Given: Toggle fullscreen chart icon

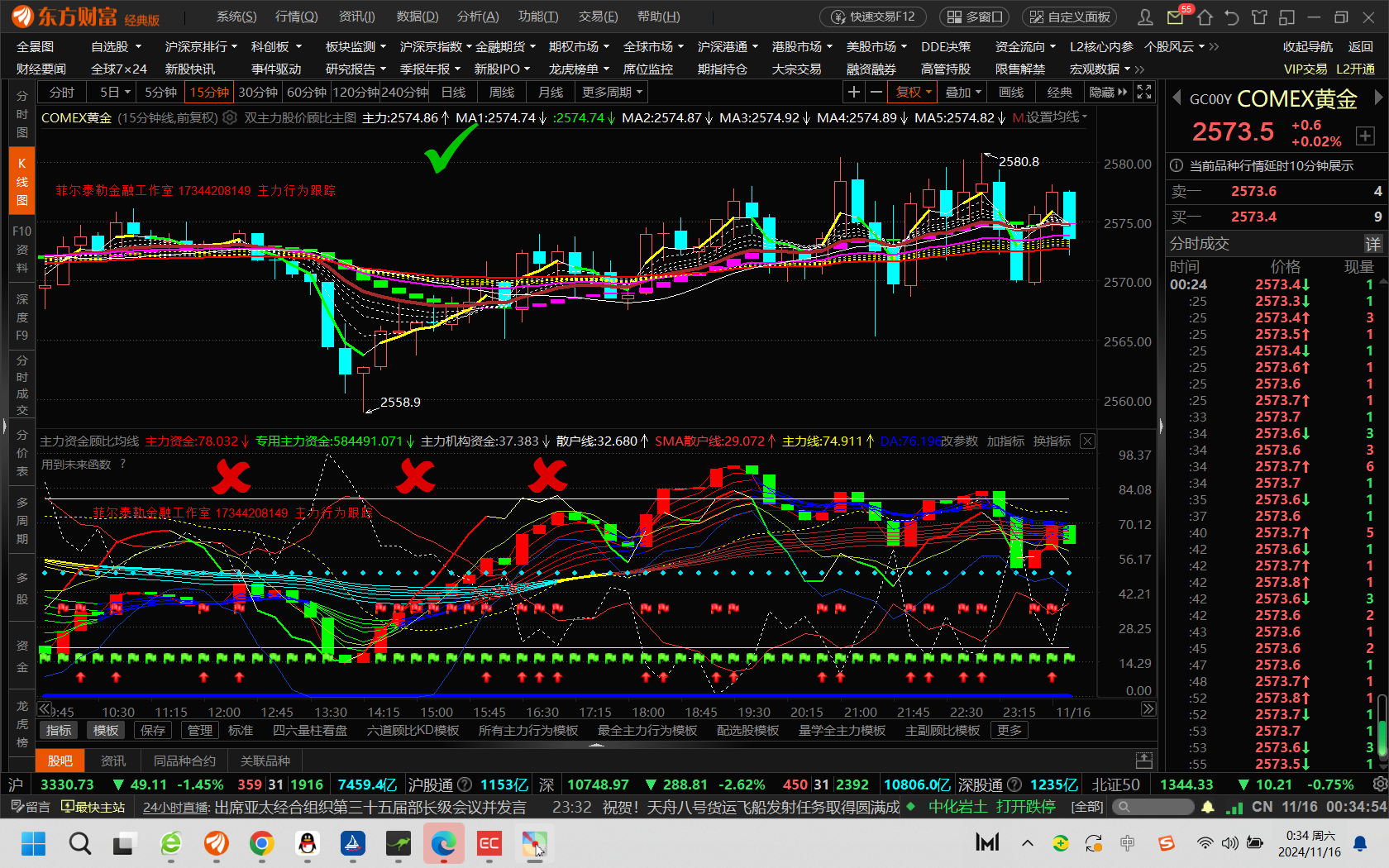Looking at the screenshot, I should coord(1144,92).
